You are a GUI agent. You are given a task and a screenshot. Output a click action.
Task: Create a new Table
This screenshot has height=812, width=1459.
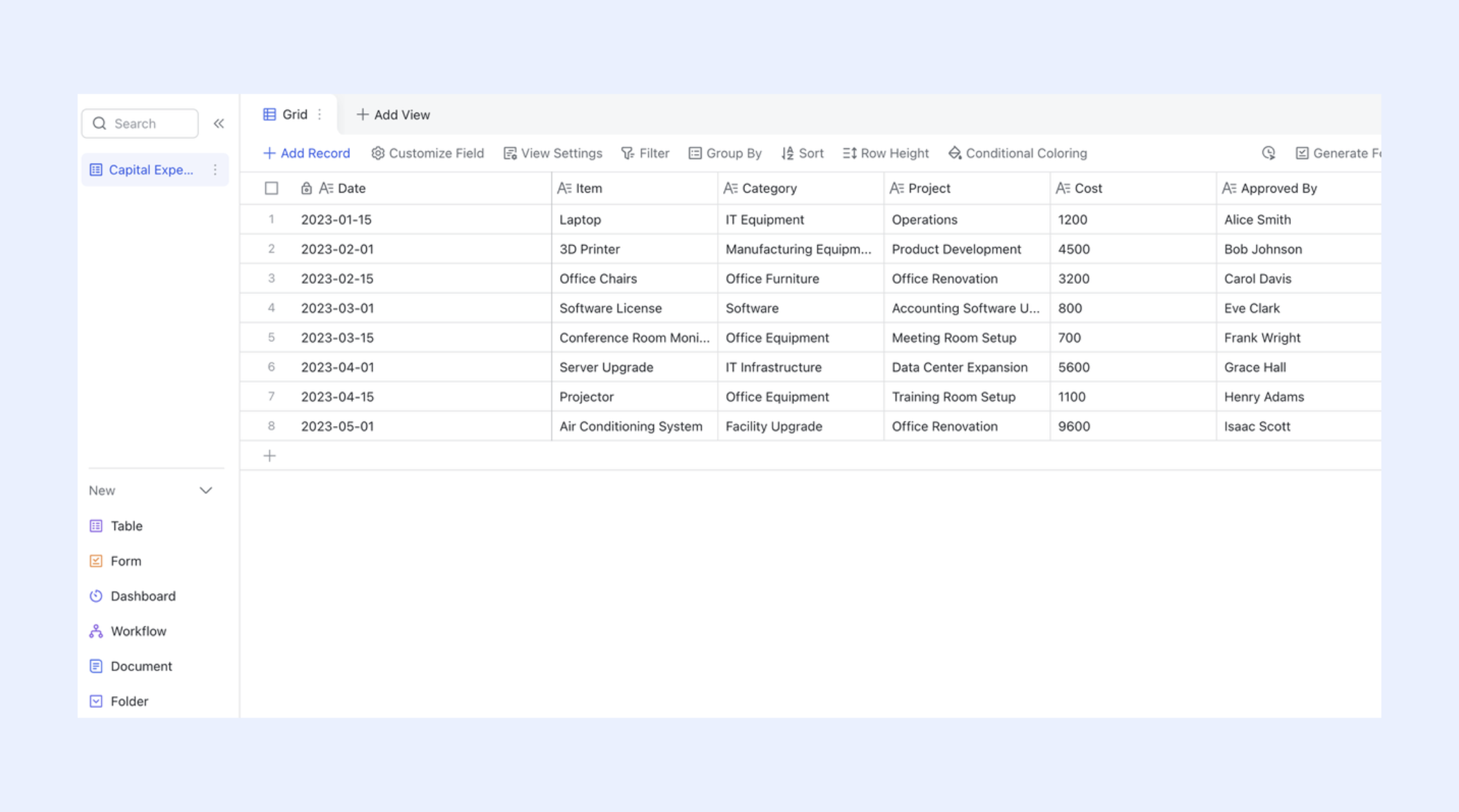pyautogui.click(x=116, y=526)
